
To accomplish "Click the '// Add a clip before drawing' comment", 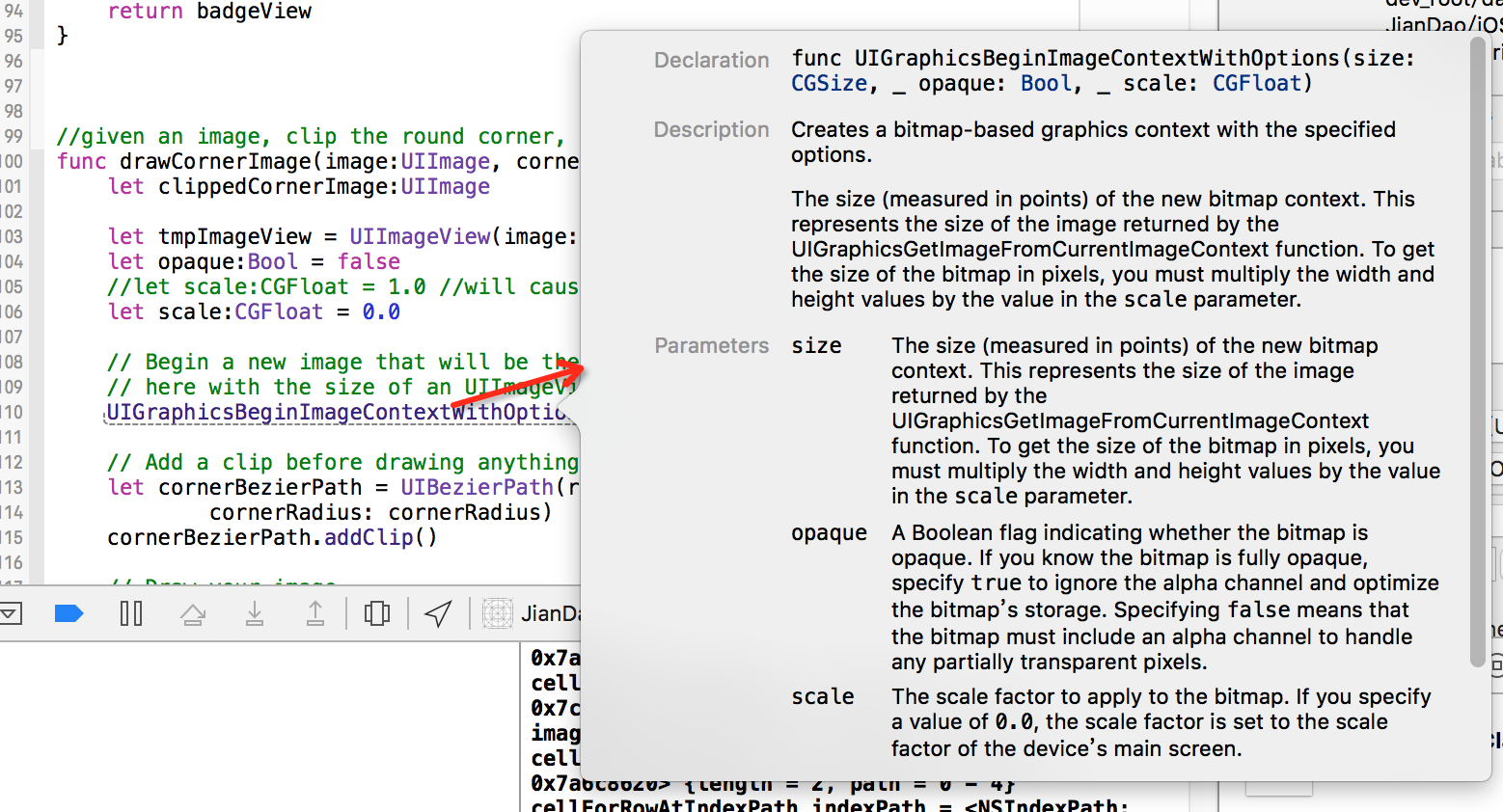I will tap(343, 462).
